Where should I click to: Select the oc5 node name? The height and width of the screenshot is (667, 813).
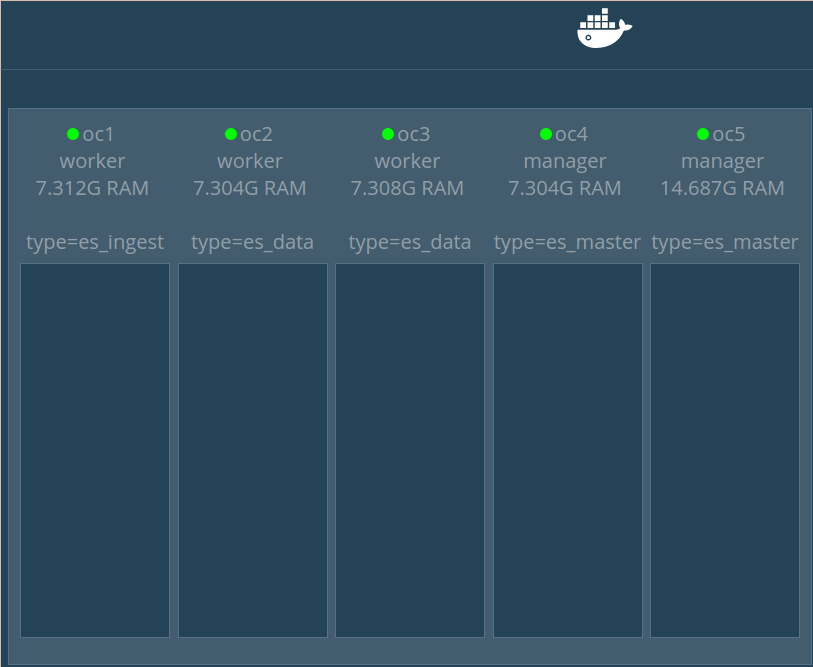729,135
